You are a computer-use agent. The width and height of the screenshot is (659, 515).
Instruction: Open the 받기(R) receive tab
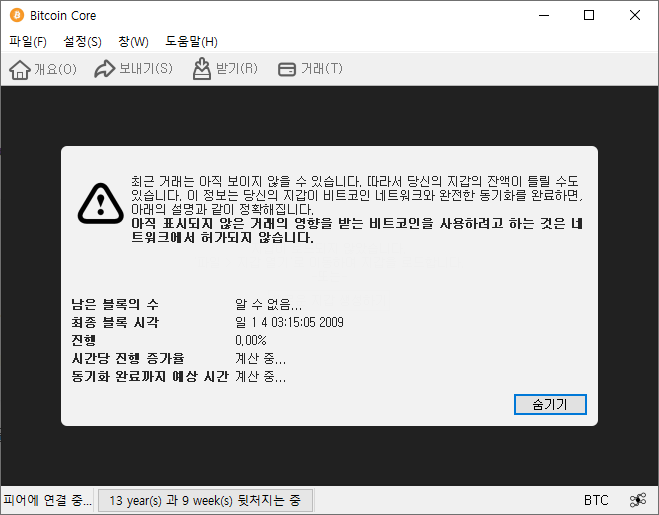[225, 69]
